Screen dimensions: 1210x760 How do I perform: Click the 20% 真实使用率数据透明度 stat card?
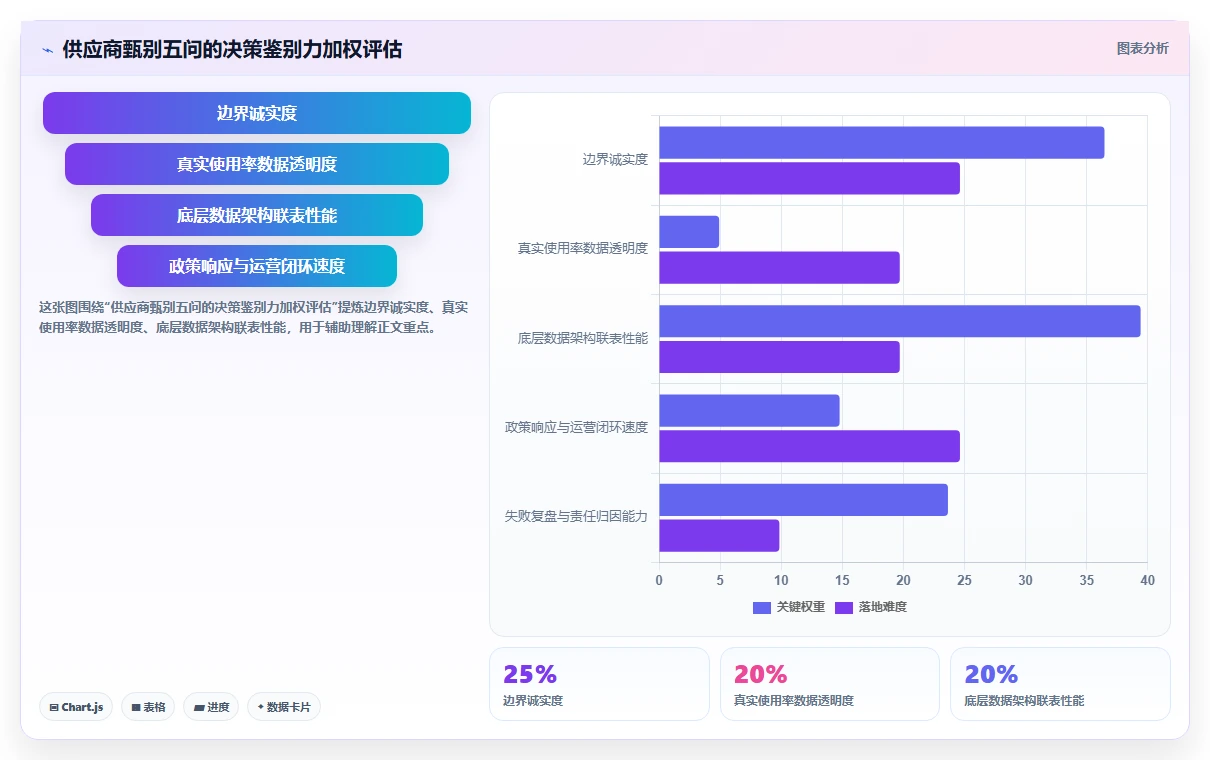pyautogui.click(x=830, y=684)
